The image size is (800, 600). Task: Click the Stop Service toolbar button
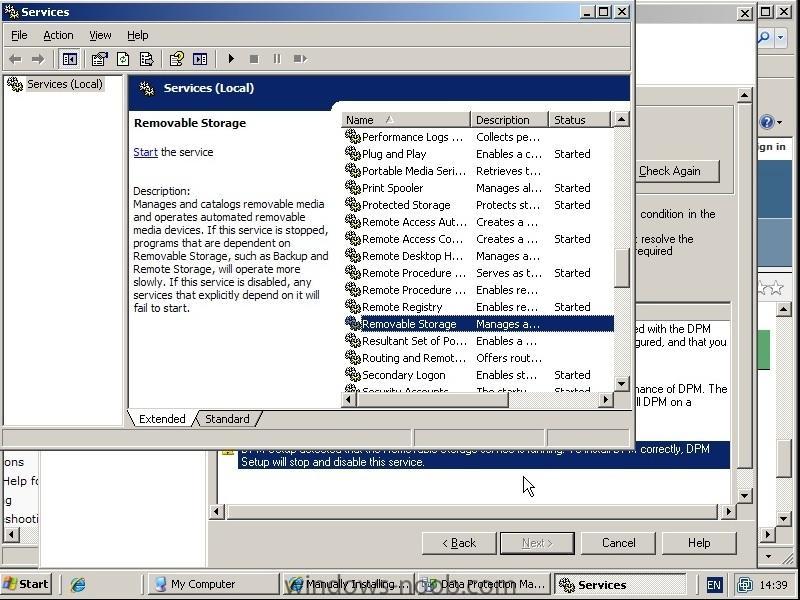[254, 59]
